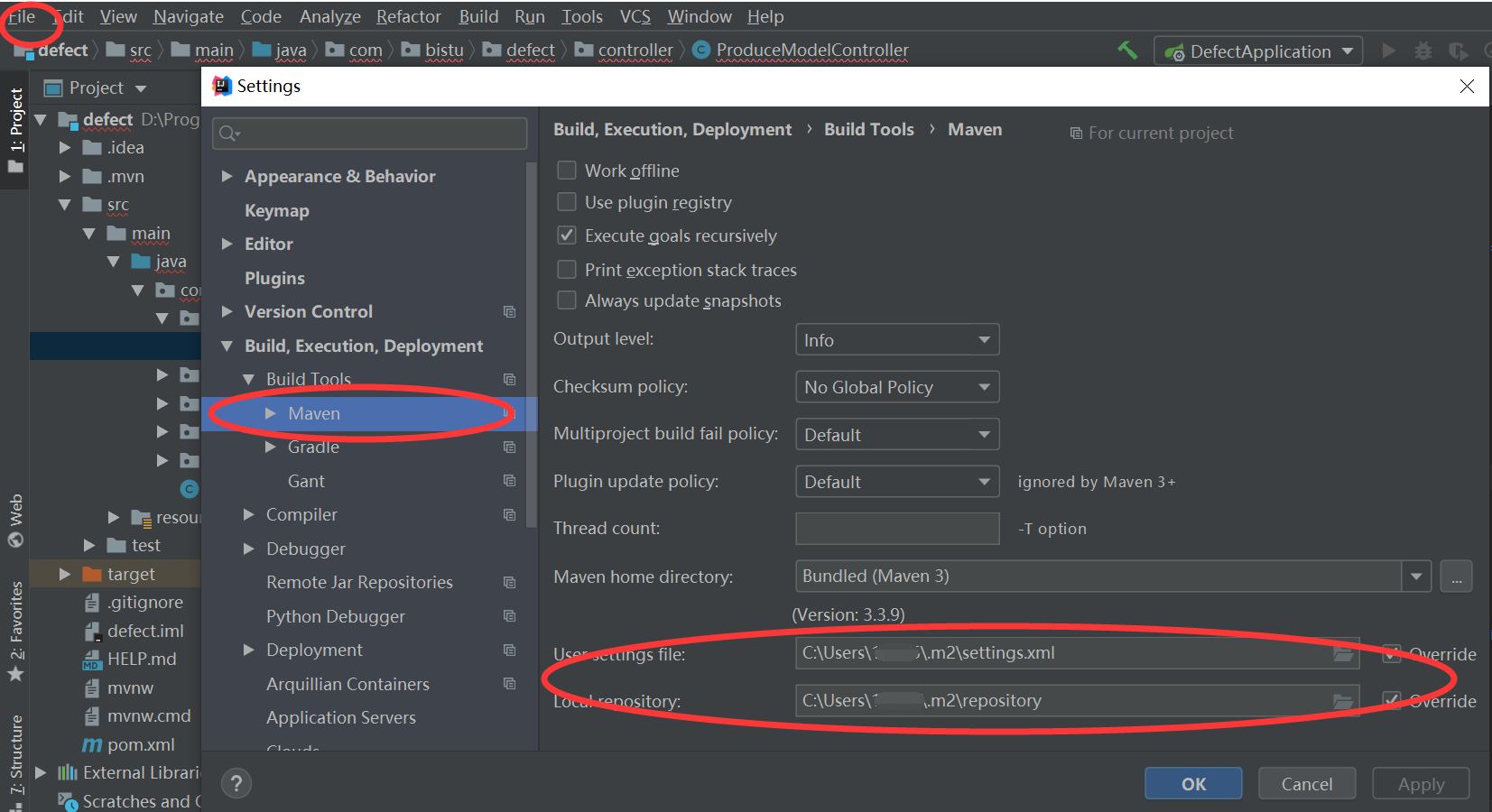Click the HELP.md markdown file icon
Screen dimensions: 1492x812
click(92, 660)
